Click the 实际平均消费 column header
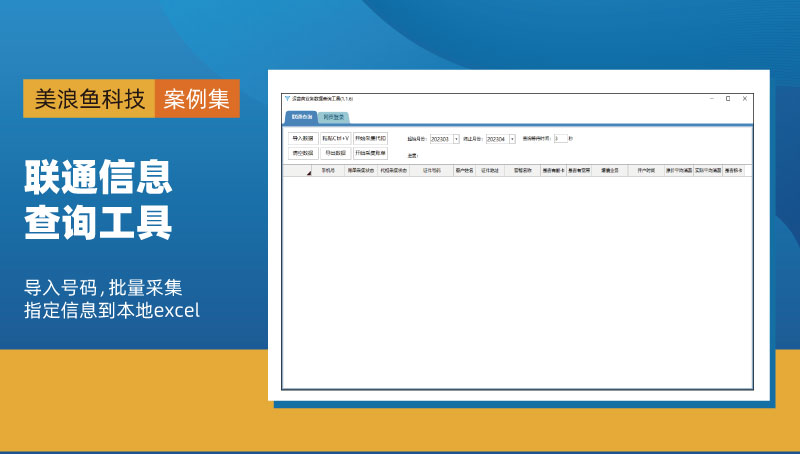 (708, 170)
